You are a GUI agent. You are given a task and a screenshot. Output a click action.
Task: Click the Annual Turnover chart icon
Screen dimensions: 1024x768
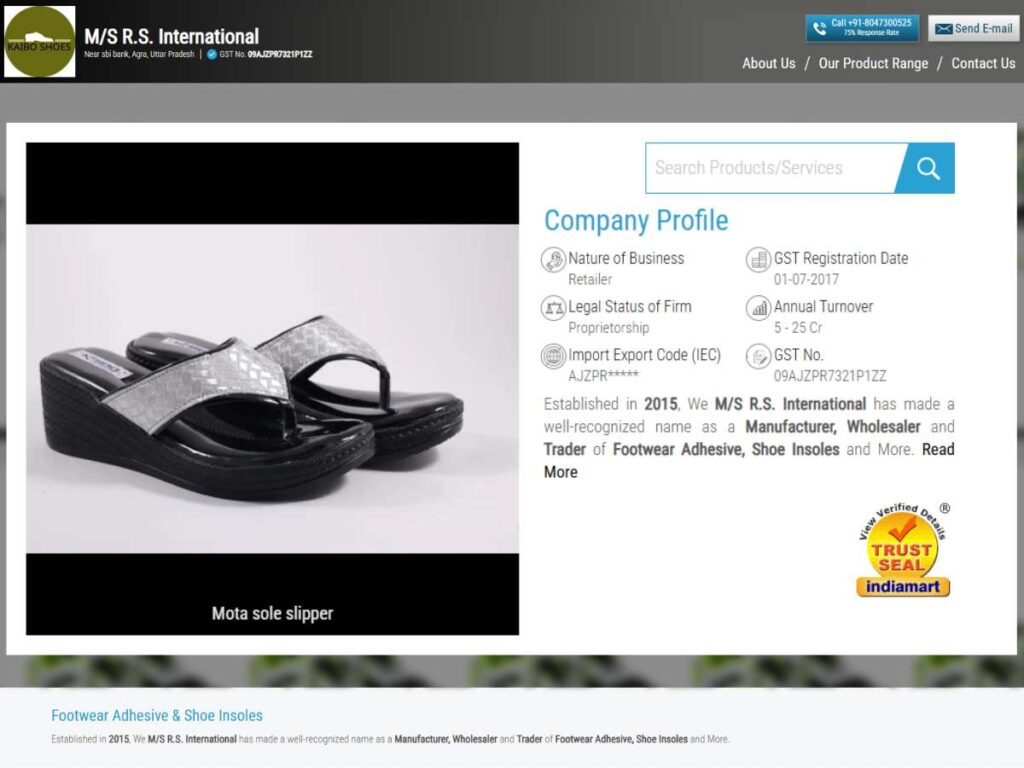pos(758,308)
